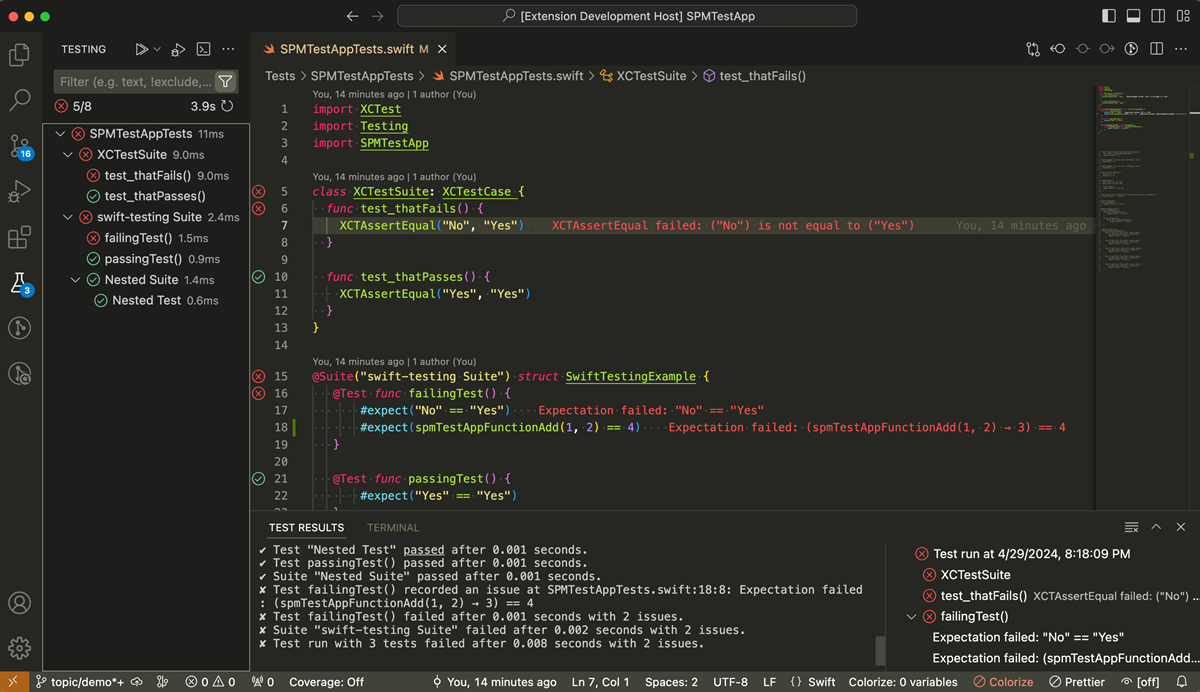This screenshot has width=1200, height=692.
Task: Open the filter icon in Test Results header
Action: click(1131, 527)
